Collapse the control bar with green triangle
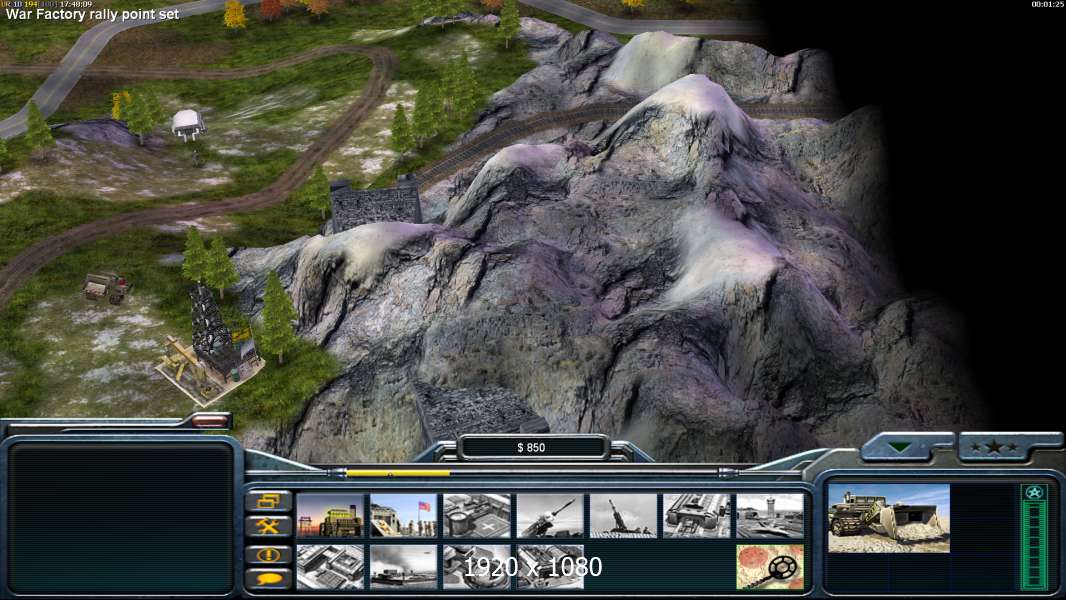Viewport: 1066px width, 600px height. click(x=901, y=447)
